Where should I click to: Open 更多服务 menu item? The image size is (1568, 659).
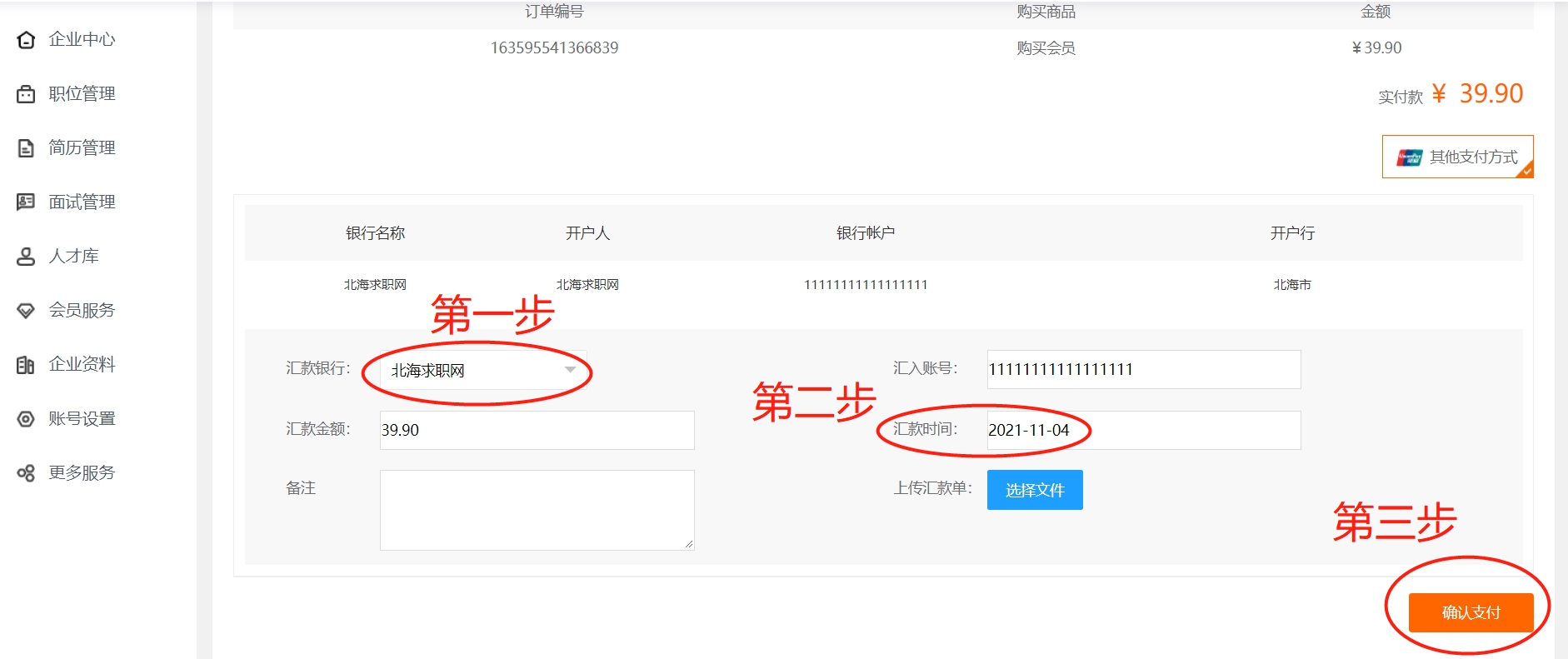click(82, 472)
